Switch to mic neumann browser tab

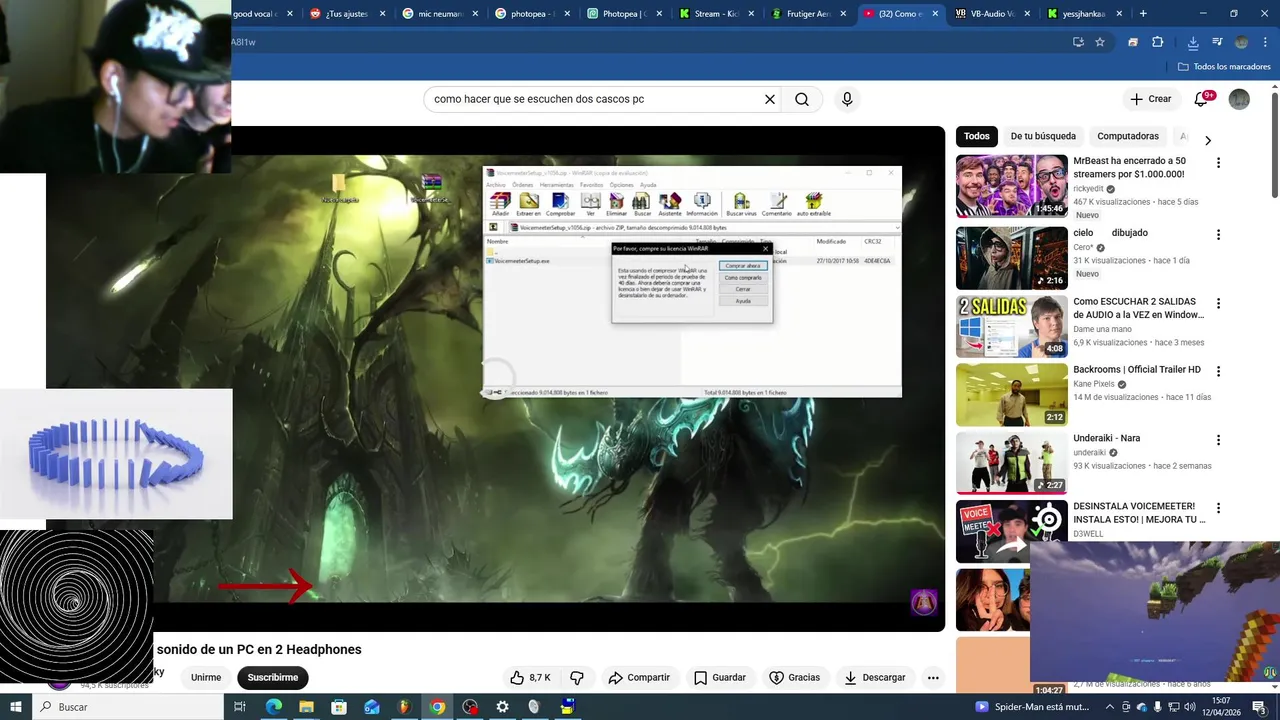[x=439, y=14]
